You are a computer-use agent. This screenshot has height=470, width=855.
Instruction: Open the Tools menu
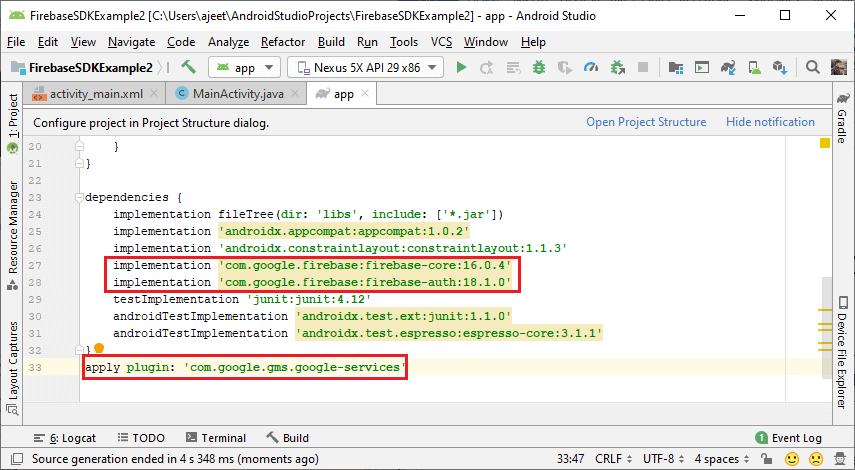[404, 42]
